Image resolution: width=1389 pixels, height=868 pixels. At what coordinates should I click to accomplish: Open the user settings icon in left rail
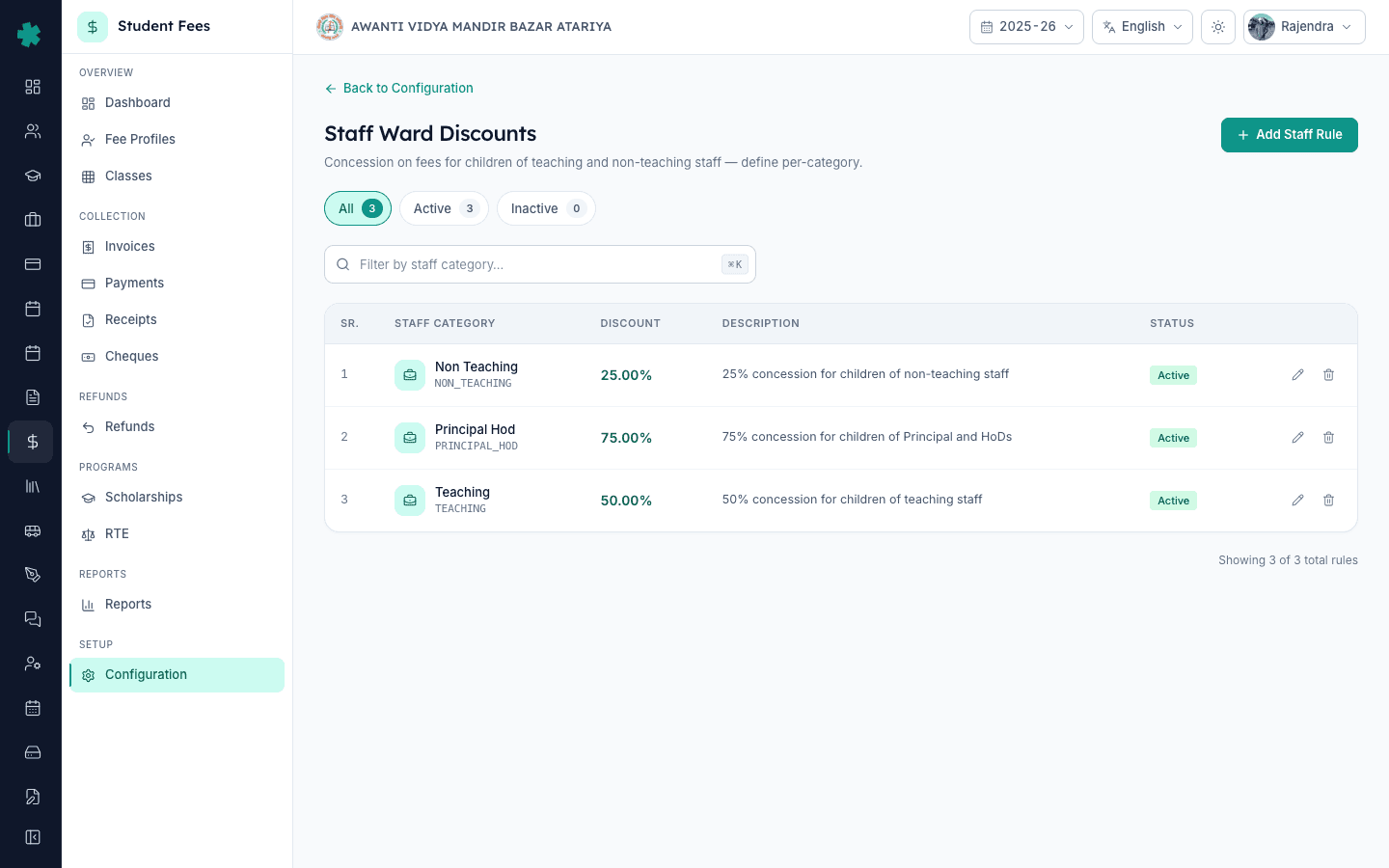(x=33, y=664)
